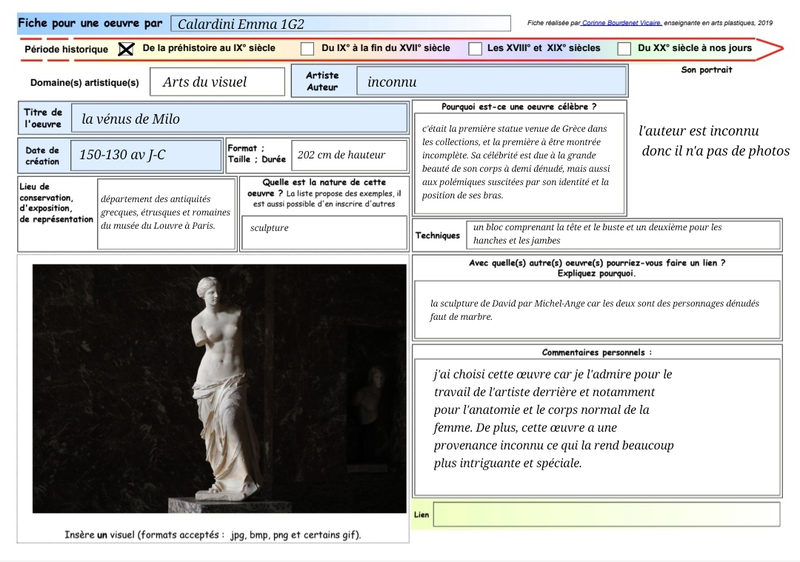Click the conservation location field mentioning the Louvre
The width and height of the screenshot is (800, 562).
(166, 212)
